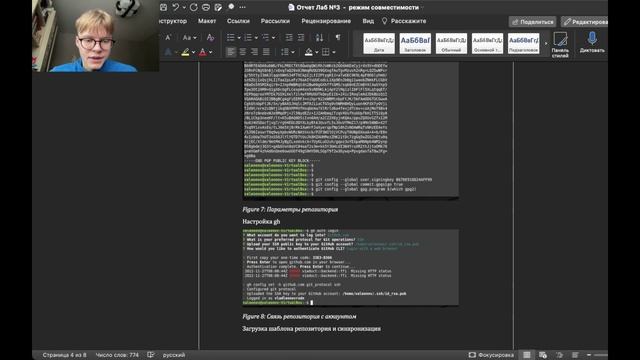640x360 pixels.
Task: Apply the Подзаголовок style
Action: coord(523,43)
